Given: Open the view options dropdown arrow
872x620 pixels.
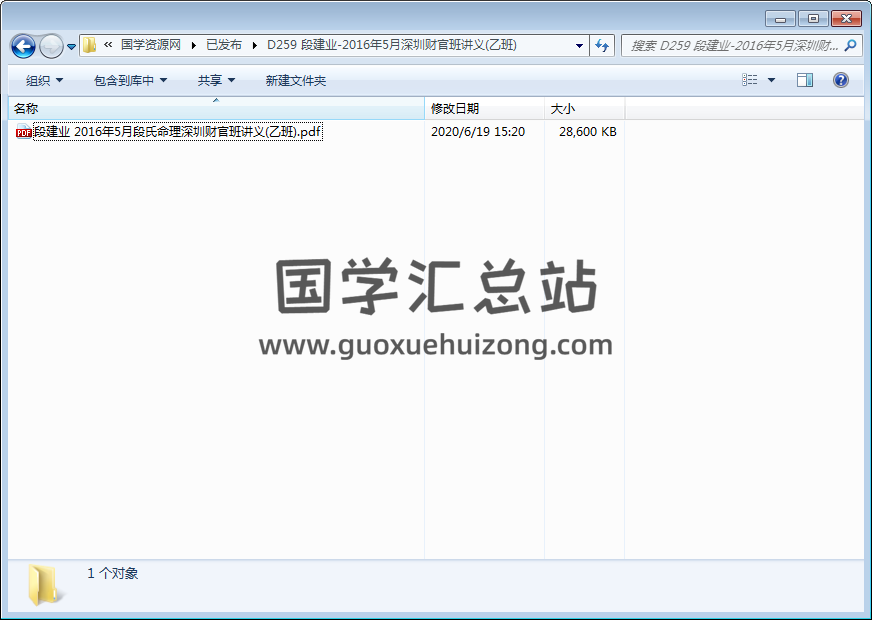Looking at the screenshot, I should click(771, 80).
